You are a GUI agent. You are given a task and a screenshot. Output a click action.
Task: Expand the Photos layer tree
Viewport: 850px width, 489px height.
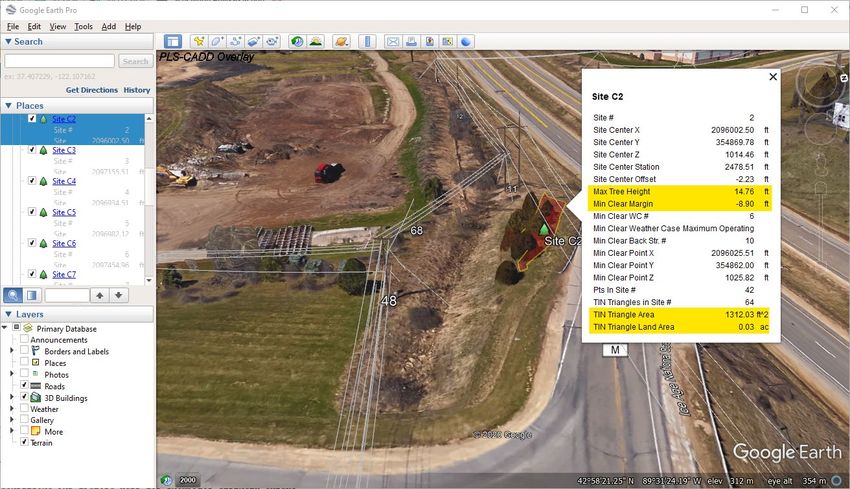(x=12, y=374)
